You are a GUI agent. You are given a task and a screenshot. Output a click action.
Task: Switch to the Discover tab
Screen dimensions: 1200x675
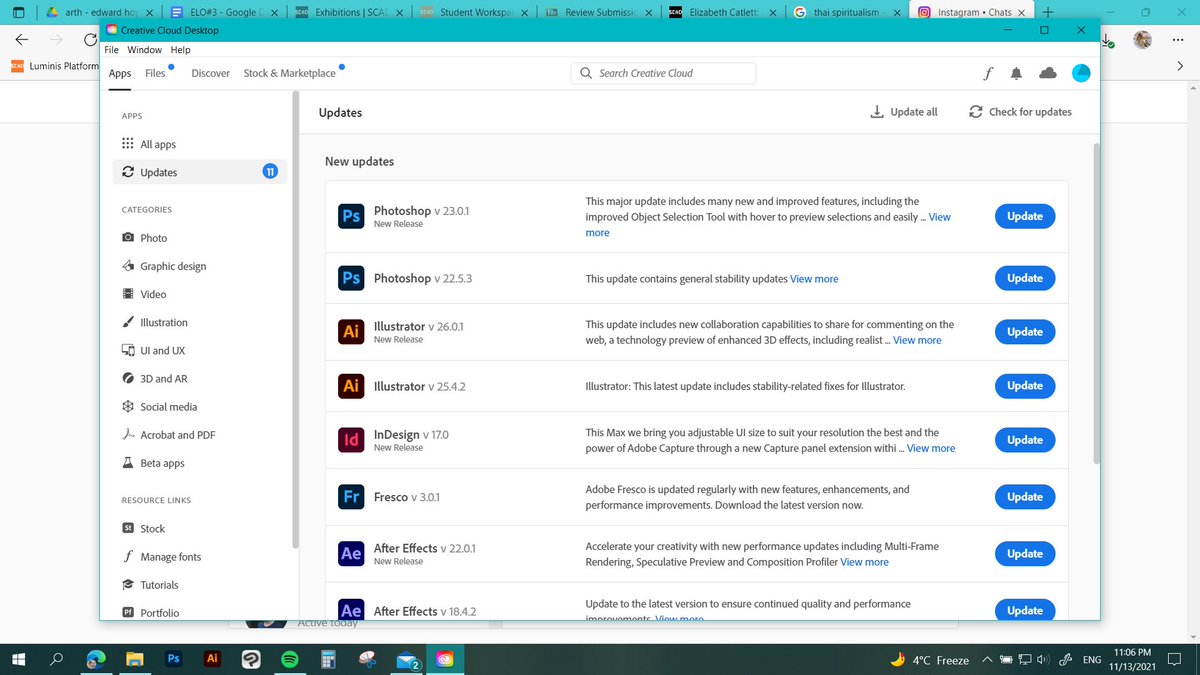pyautogui.click(x=210, y=73)
